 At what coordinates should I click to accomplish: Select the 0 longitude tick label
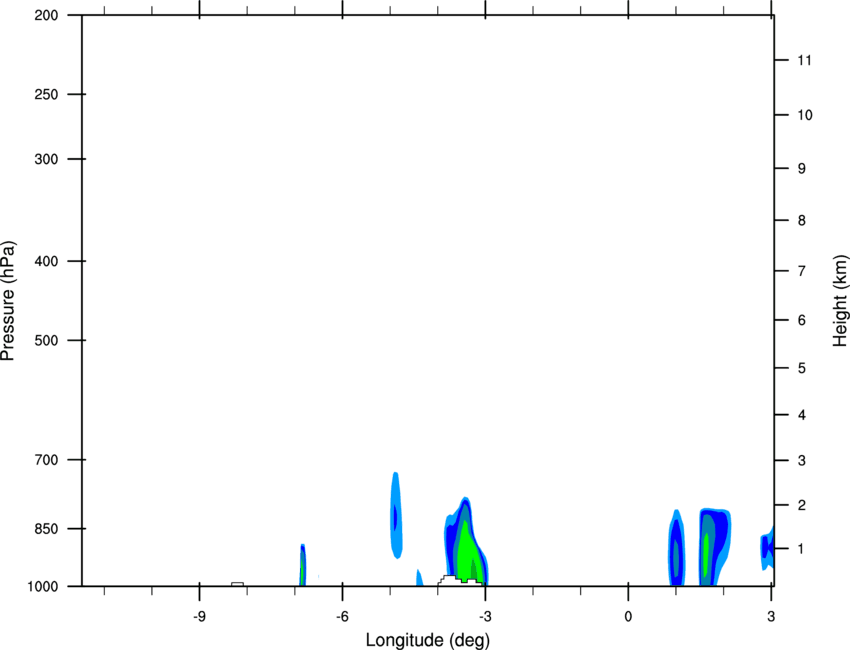[x=628, y=614]
